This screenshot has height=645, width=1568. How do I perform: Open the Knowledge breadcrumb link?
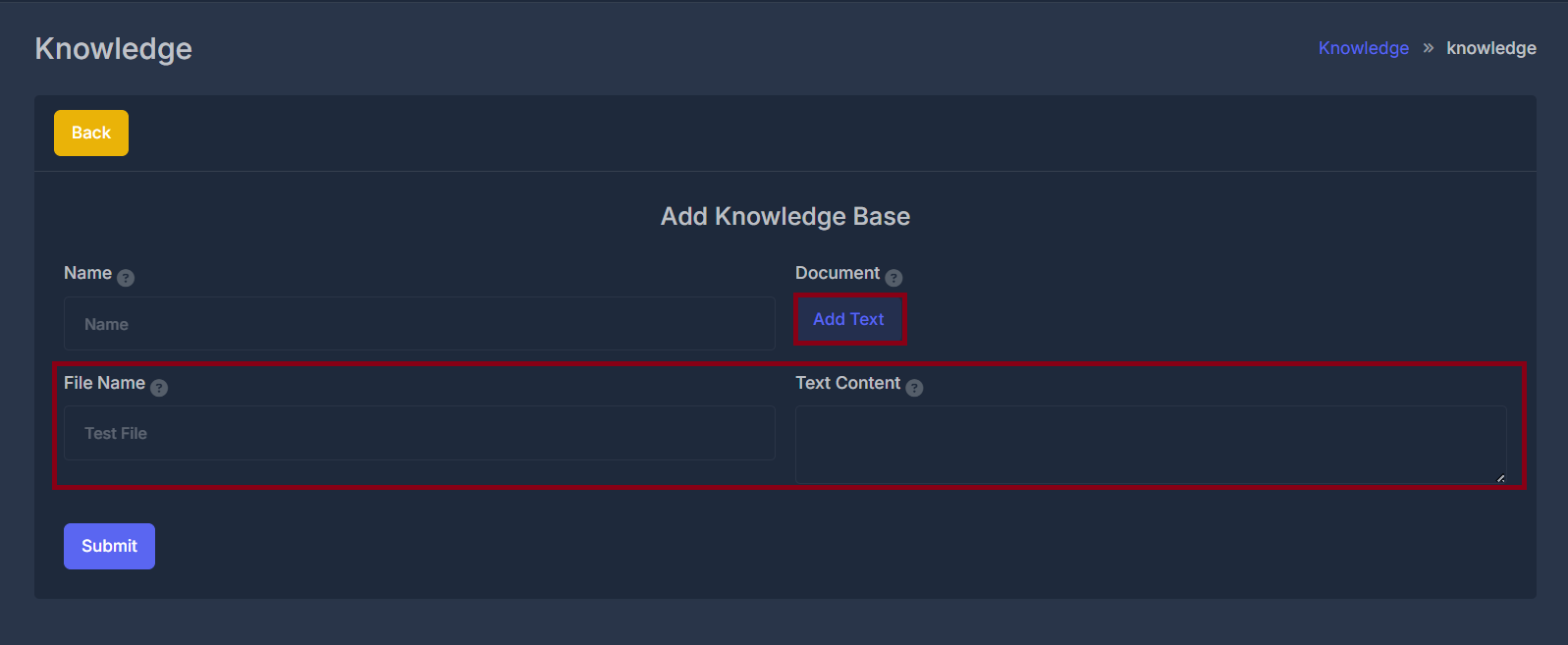[x=1363, y=48]
